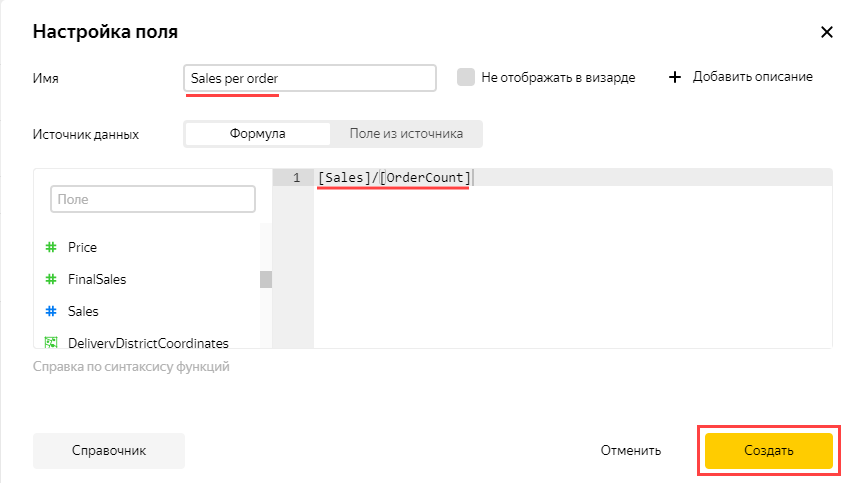Click the green number icon beside FinalSales
This screenshot has height=483, width=852.
point(51,279)
